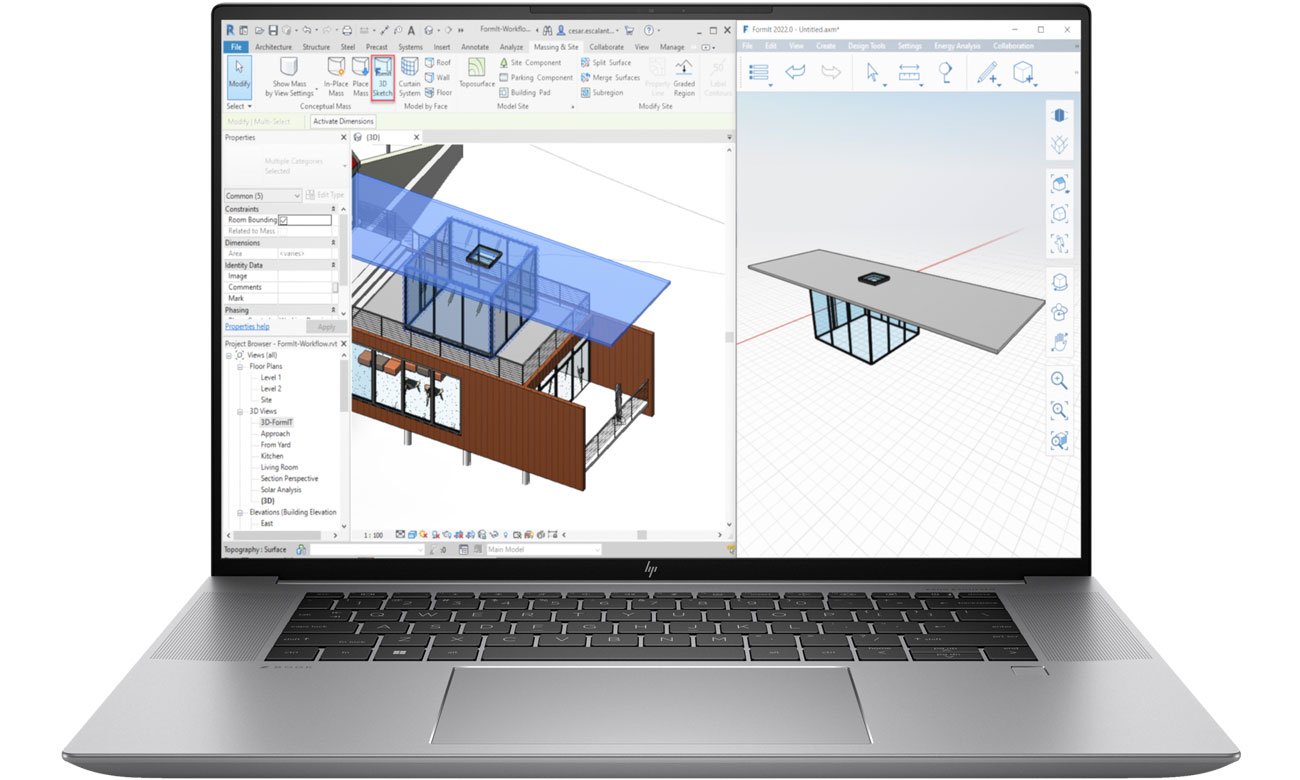Use the Merge Surfaces tool
The image size is (1300, 780).
click(x=610, y=77)
